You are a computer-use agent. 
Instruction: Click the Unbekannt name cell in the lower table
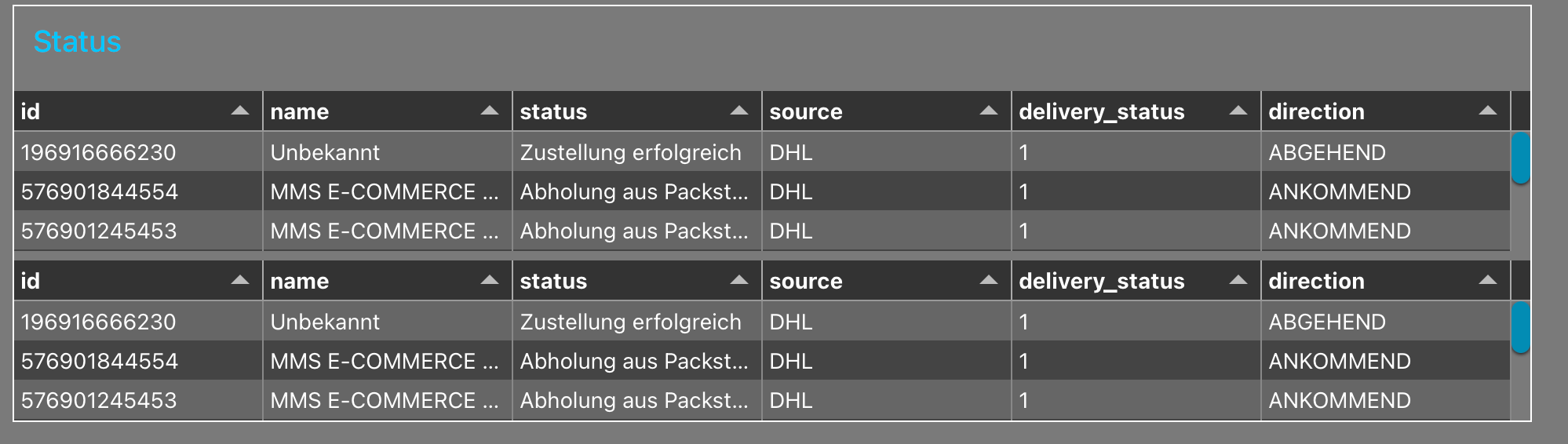pos(325,322)
